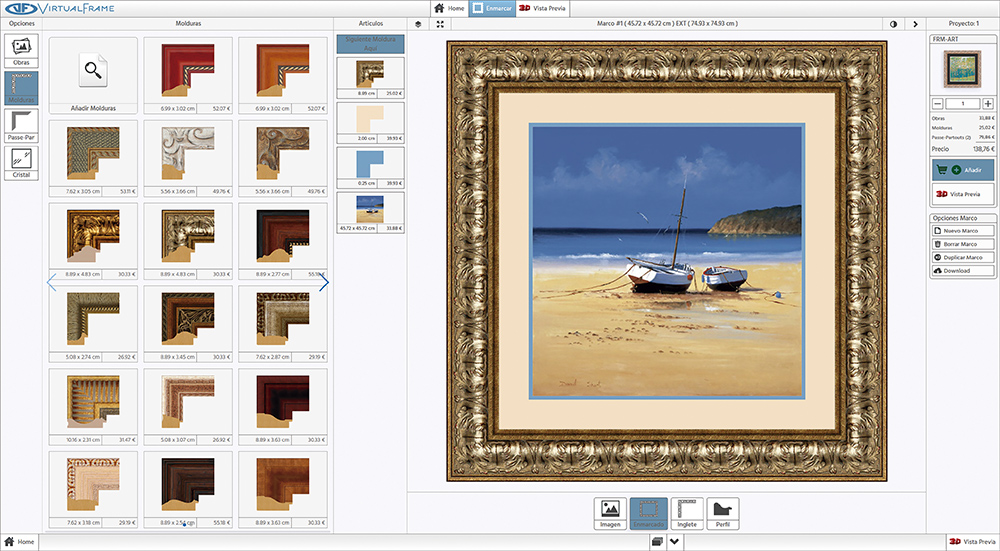
Task: Choose the silver-gold ornate 8.89 x 4.83 molding
Action: (188, 241)
